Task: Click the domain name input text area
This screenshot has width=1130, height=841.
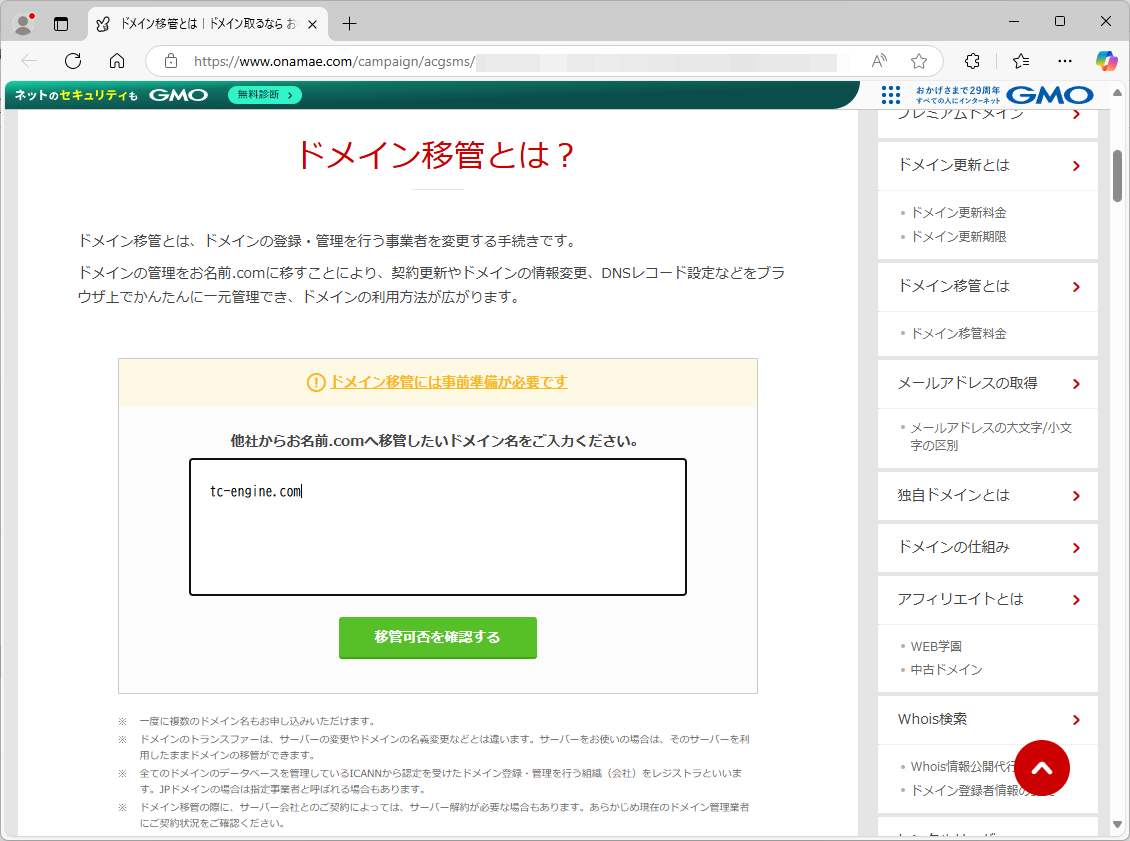Action: click(438, 527)
